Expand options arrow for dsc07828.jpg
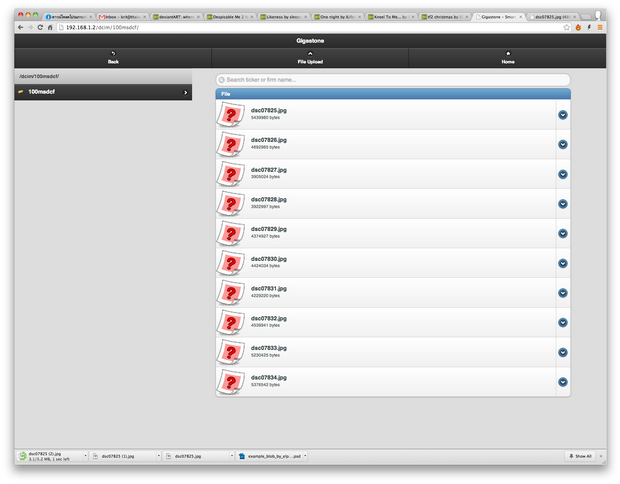Viewport: 620px width, 484px height. pos(563,204)
